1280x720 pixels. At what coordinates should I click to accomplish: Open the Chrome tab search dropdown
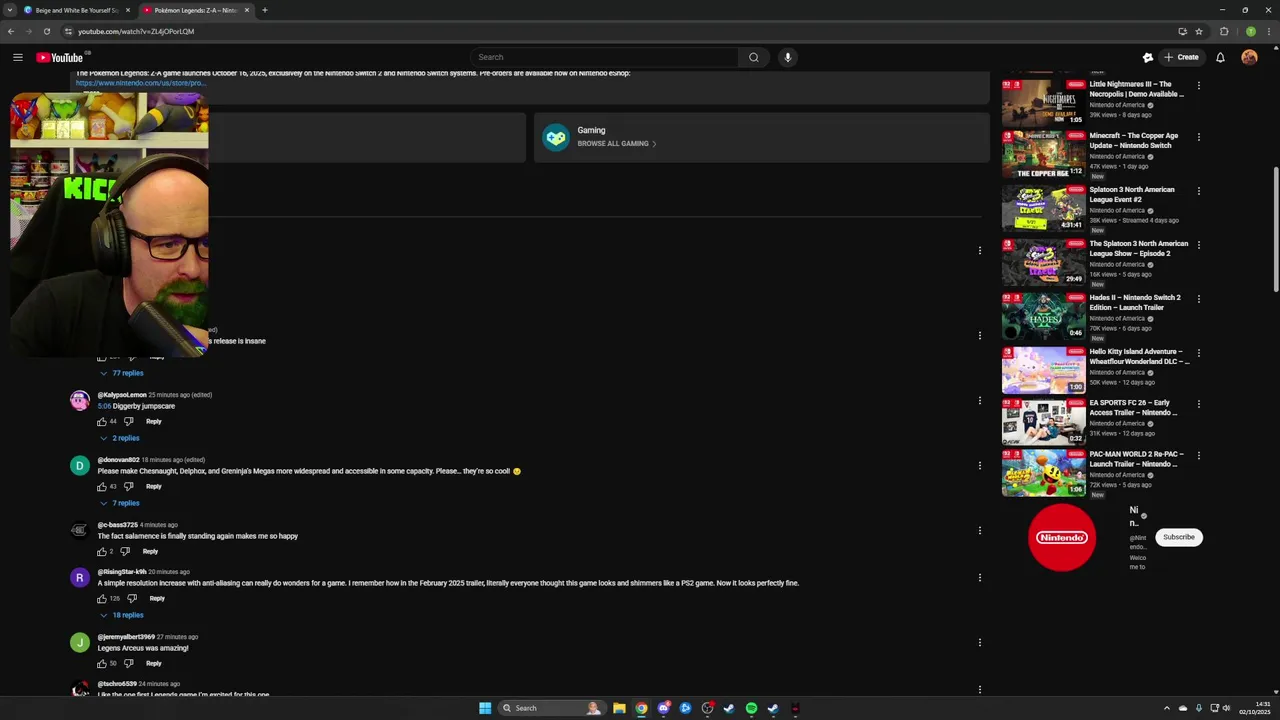9,10
